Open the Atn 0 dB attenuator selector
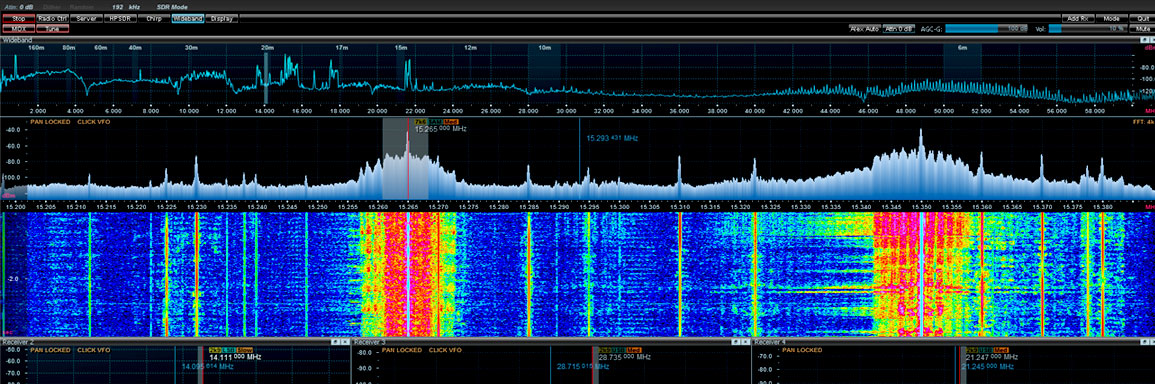Screen dimensions: 1155x384 click(x=899, y=29)
